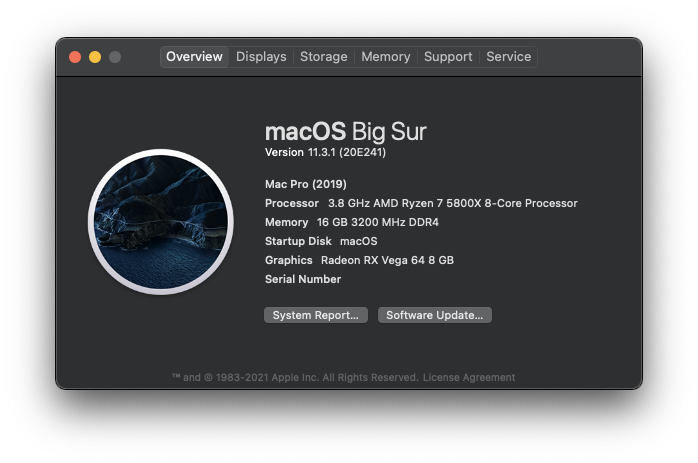Click the Serial Number label

tap(303, 279)
